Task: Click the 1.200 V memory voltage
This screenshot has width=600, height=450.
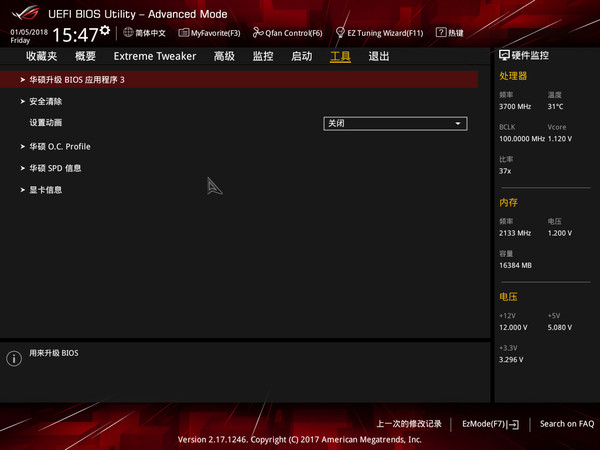Action: [x=560, y=233]
